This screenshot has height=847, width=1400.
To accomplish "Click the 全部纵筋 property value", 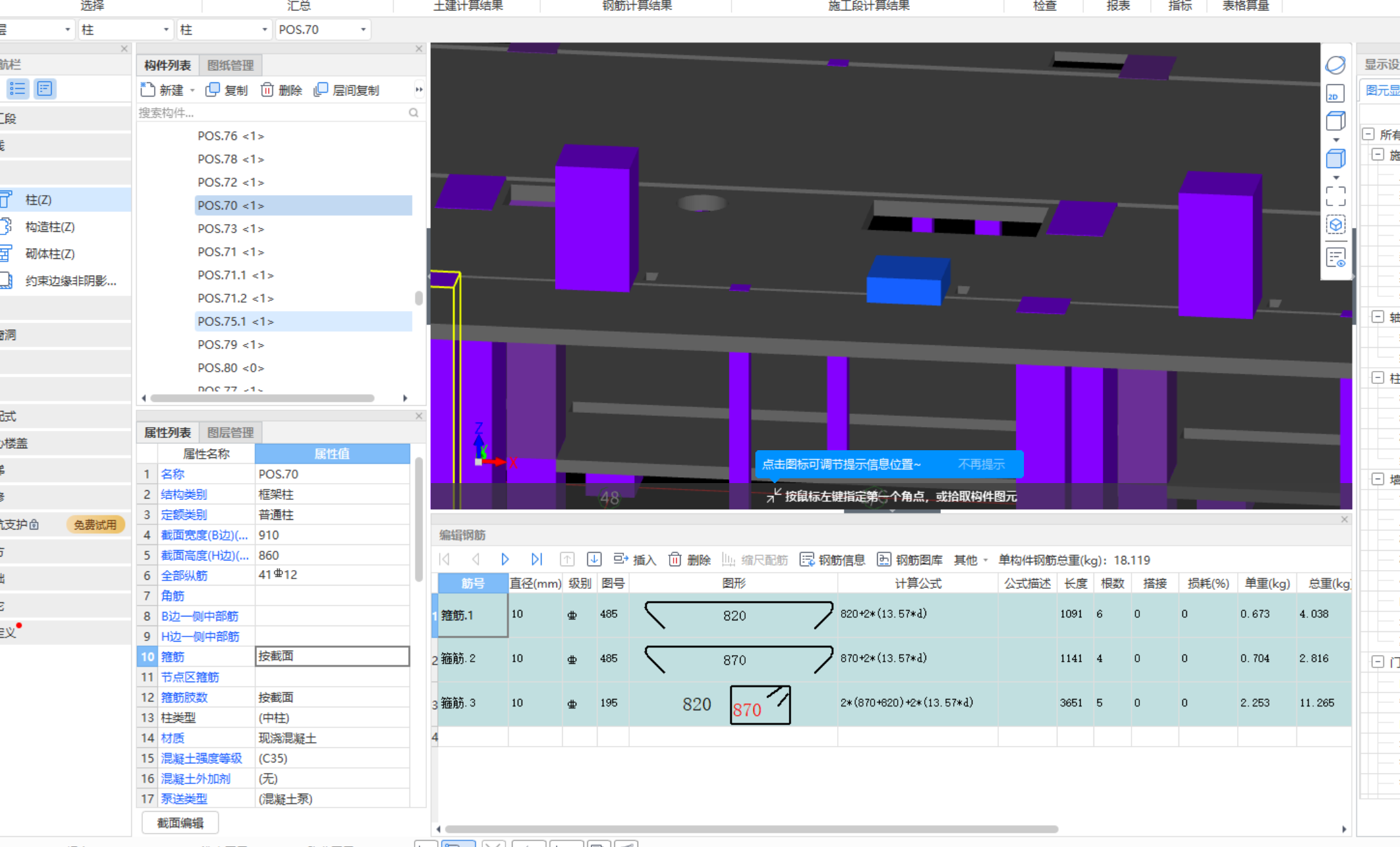I will [332, 575].
